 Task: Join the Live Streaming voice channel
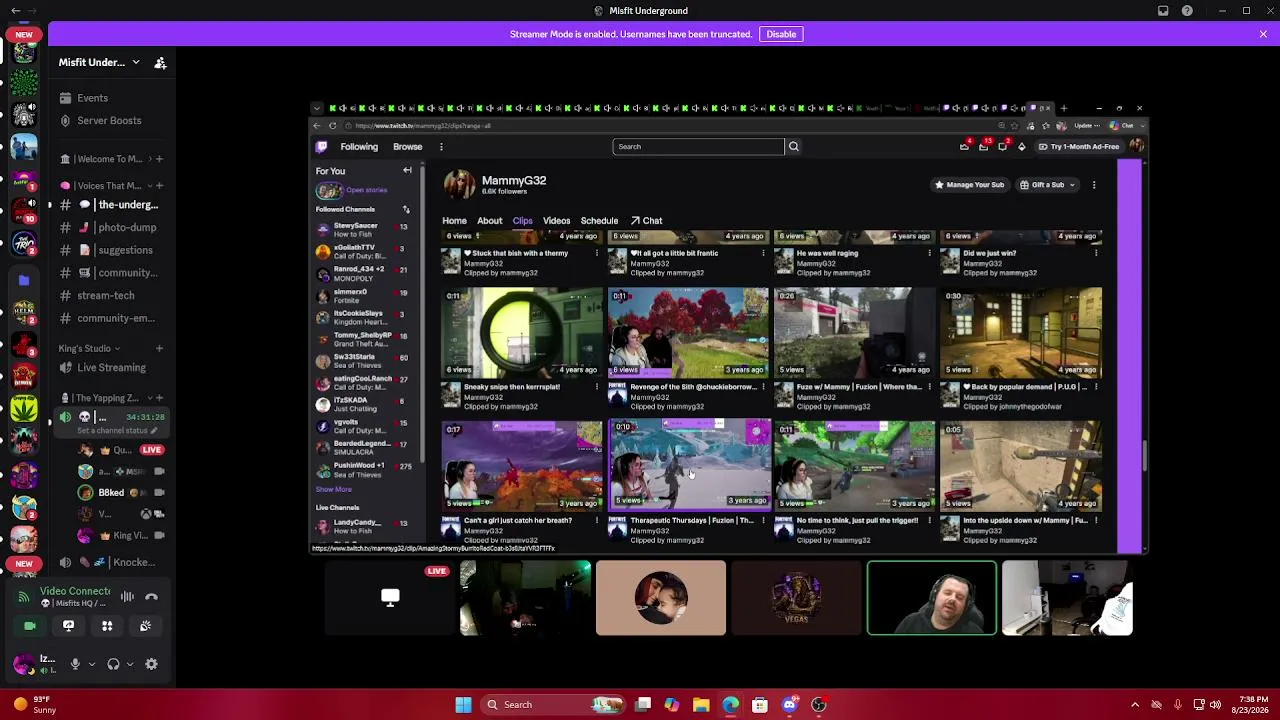(x=111, y=368)
